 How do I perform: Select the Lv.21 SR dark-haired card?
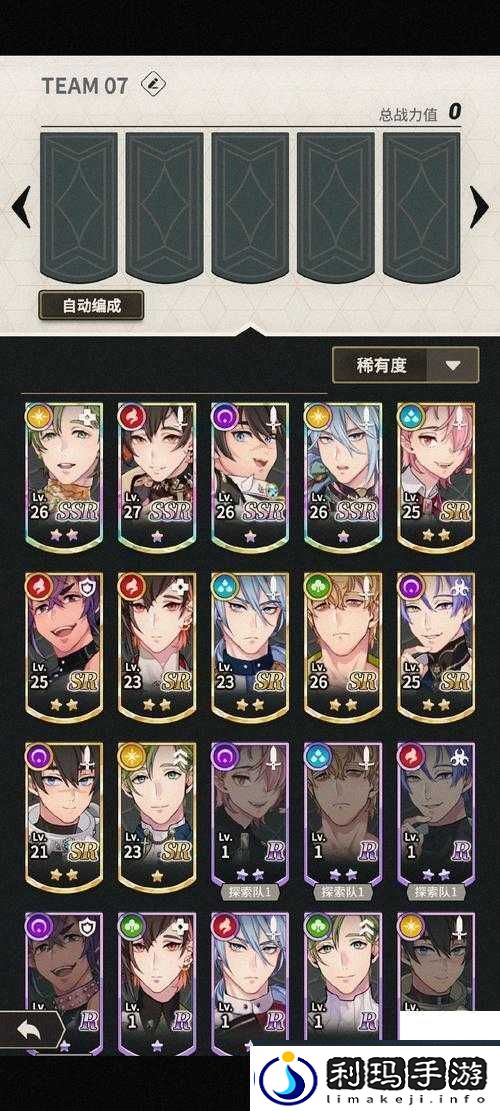(x=64, y=817)
